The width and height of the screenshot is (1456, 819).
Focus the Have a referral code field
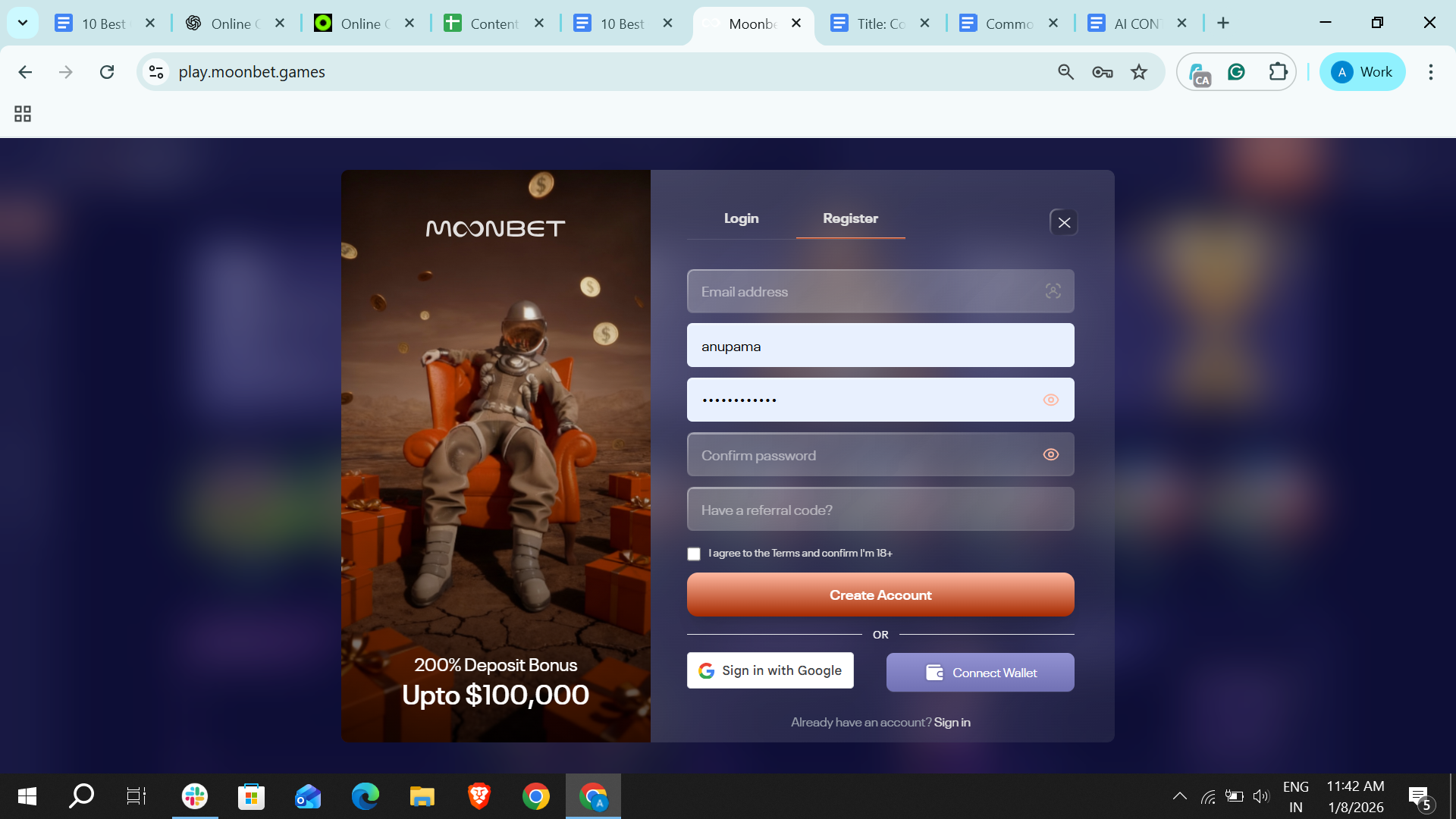point(880,510)
